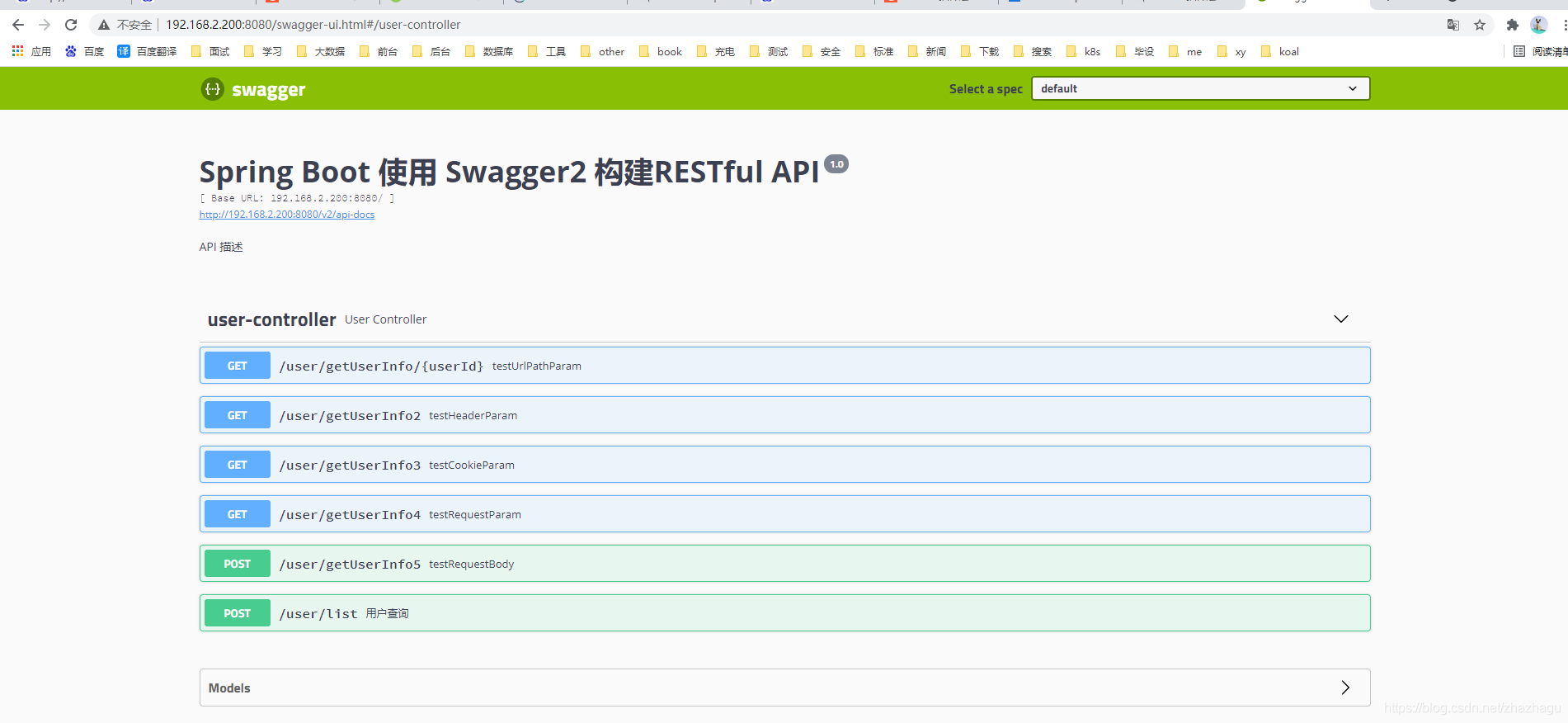Viewport: 1568px width, 723px height.
Task: Click the version 1.0 badge
Action: click(x=836, y=164)
